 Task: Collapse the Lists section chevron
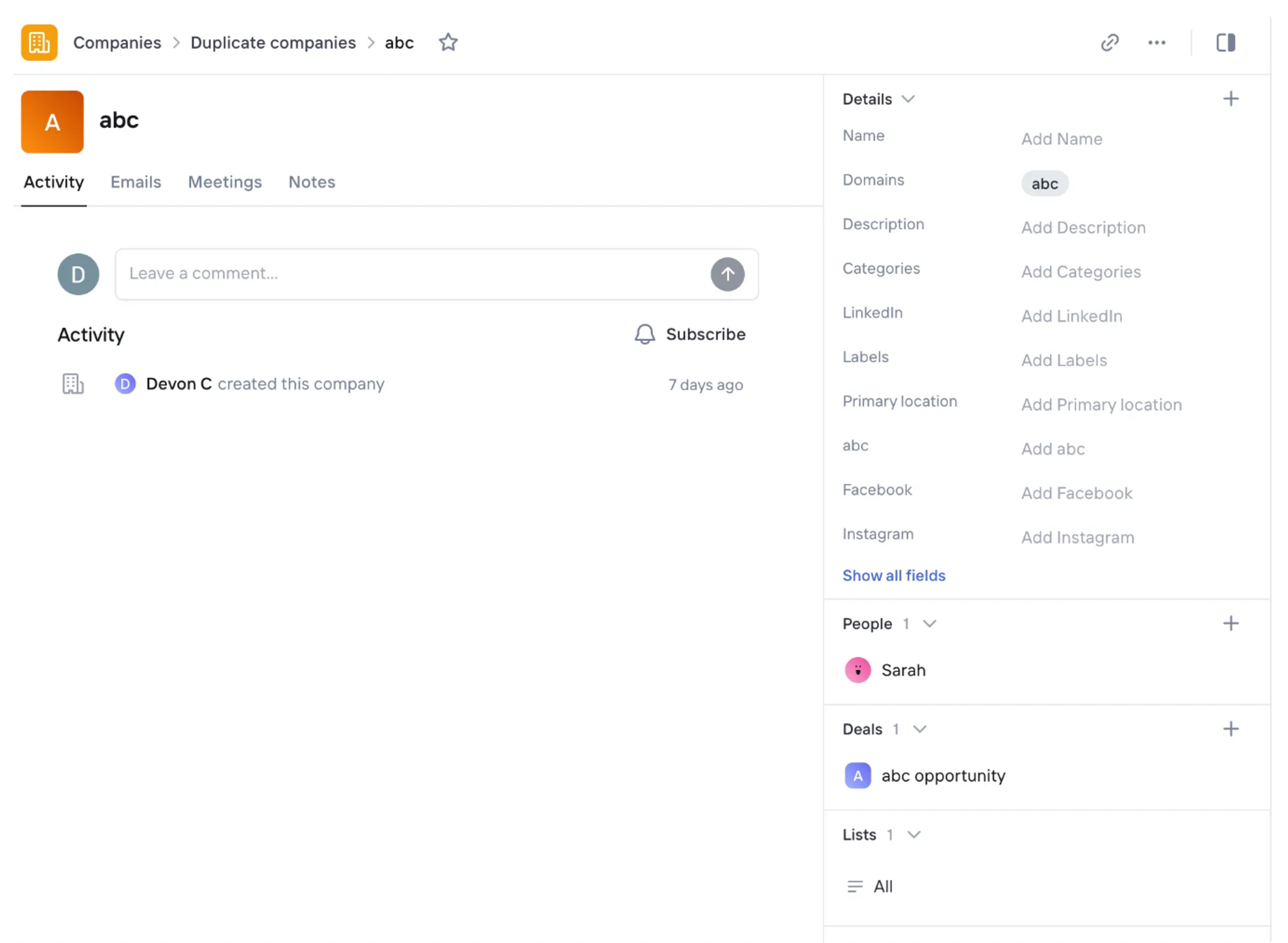tap(913, 835)
